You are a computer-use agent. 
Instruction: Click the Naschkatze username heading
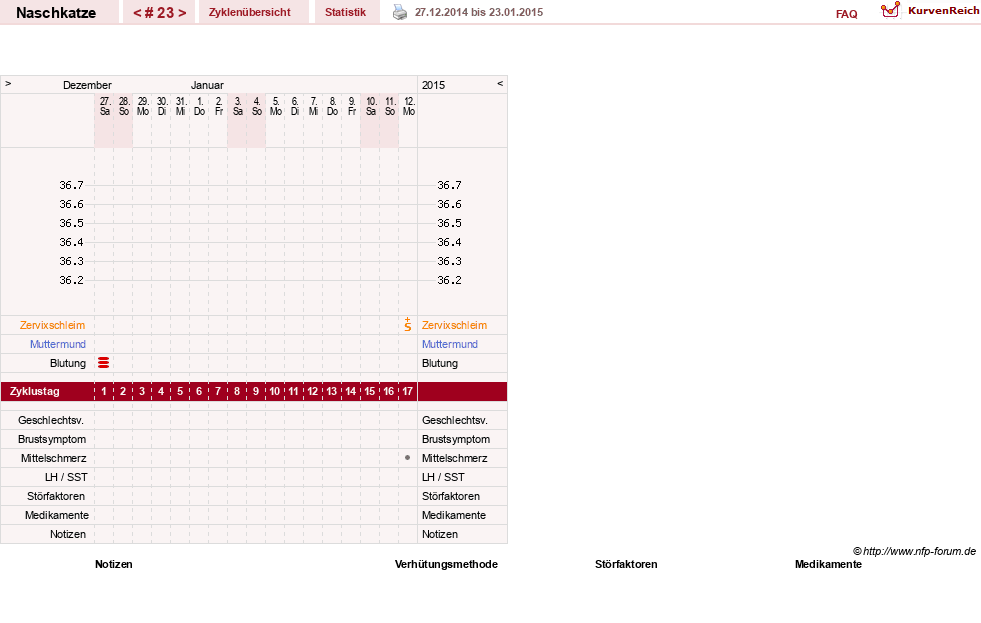tap(56, 13)
